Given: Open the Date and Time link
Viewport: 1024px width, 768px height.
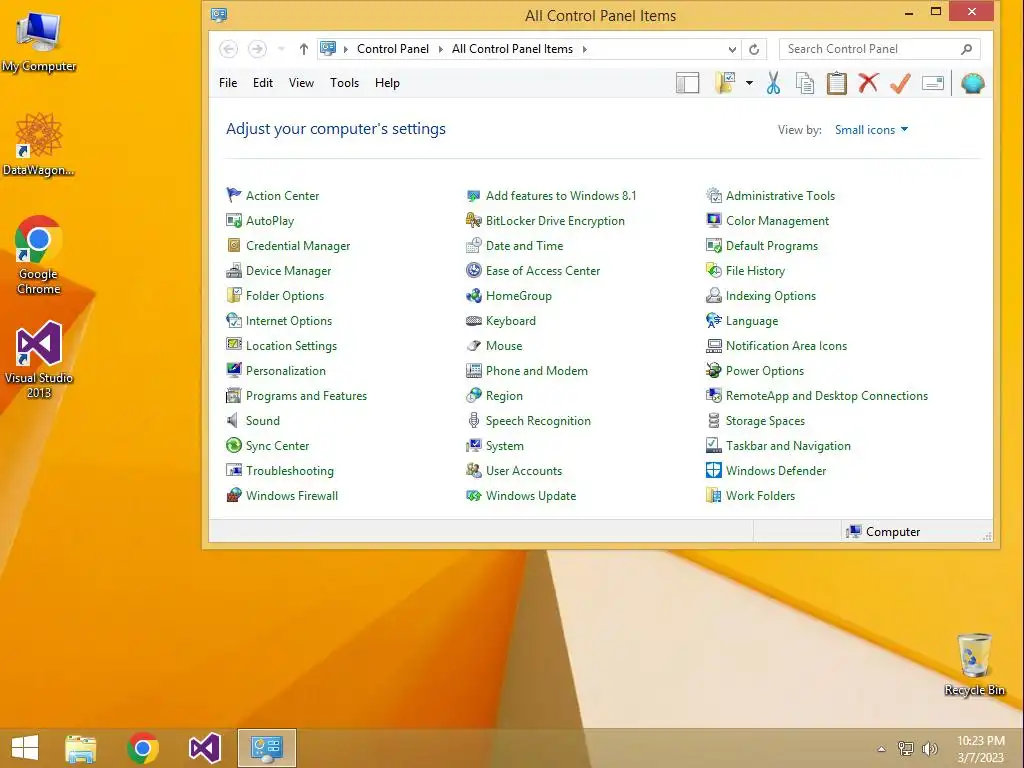Looking at the screenshot, I should pos(524,246).
